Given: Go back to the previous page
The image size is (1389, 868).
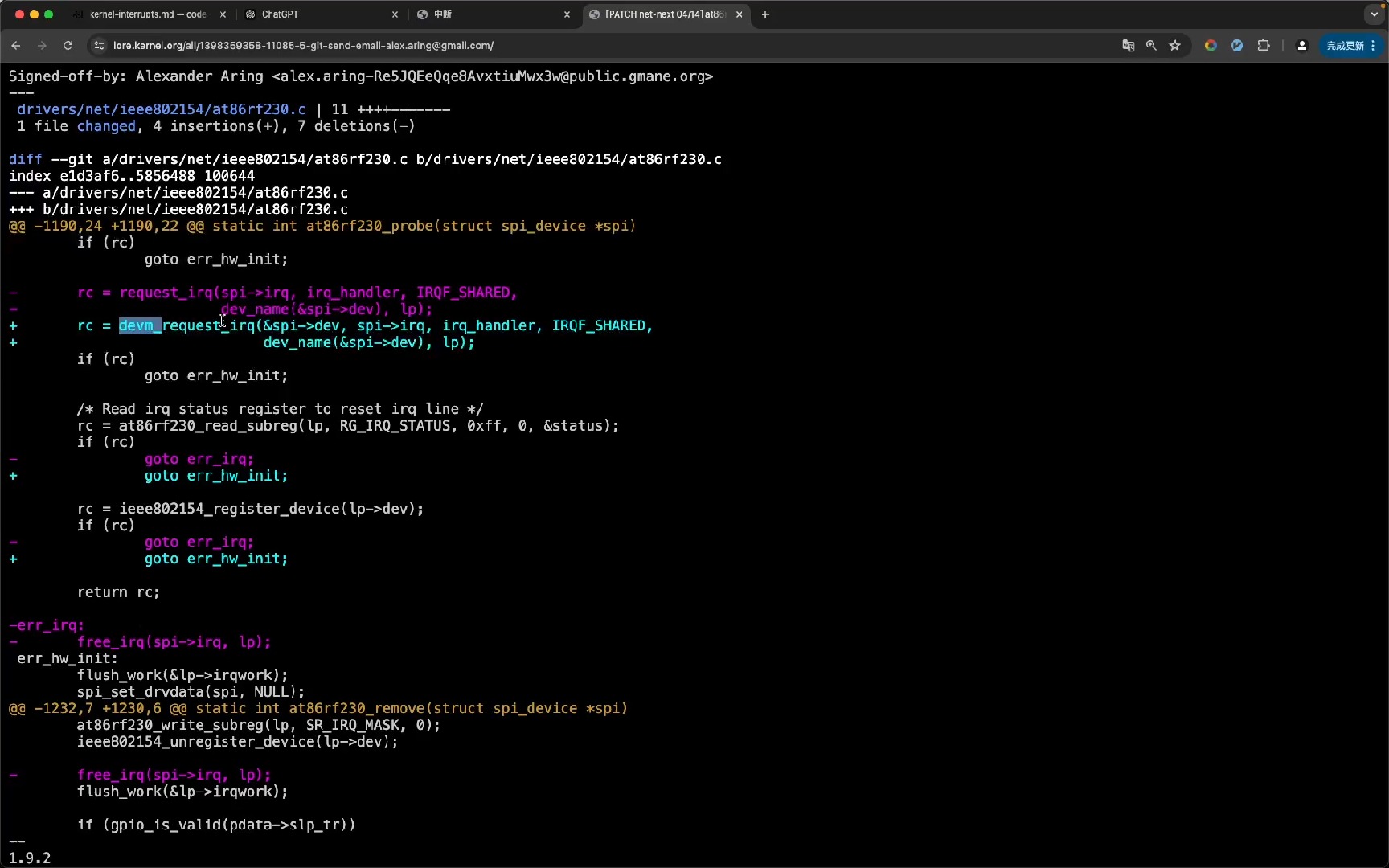Looking at the screenshot, I should 16,46.
